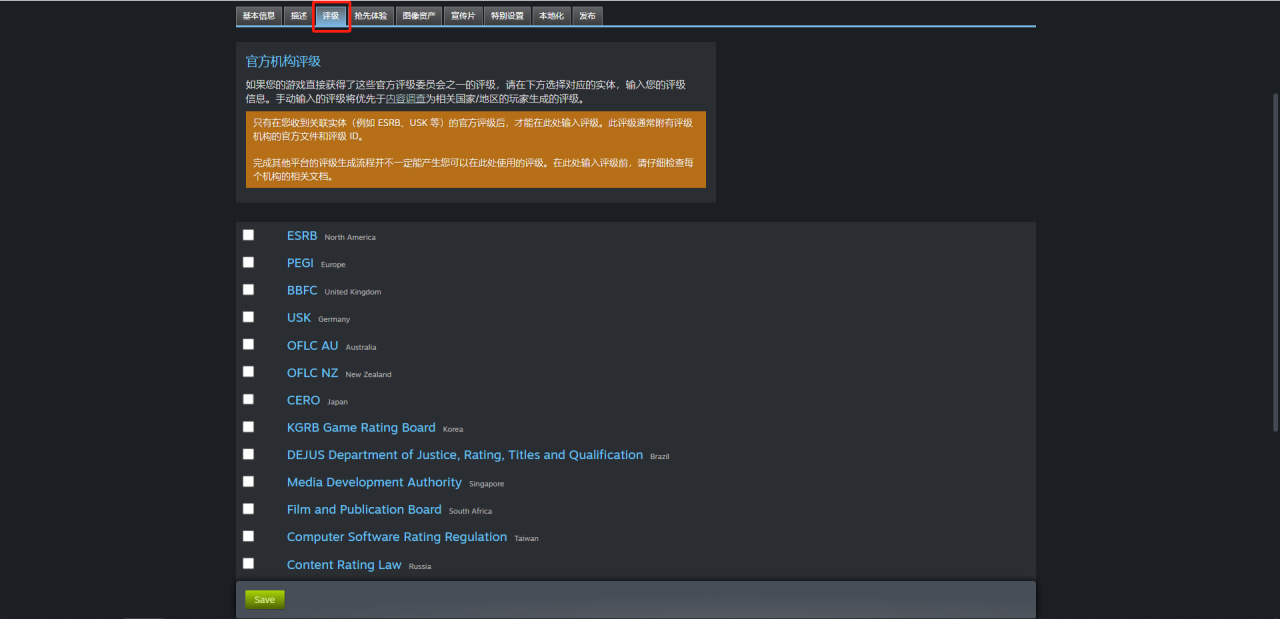
Task: Open the 基本信息 tab
Action: (x=259, y=16)
